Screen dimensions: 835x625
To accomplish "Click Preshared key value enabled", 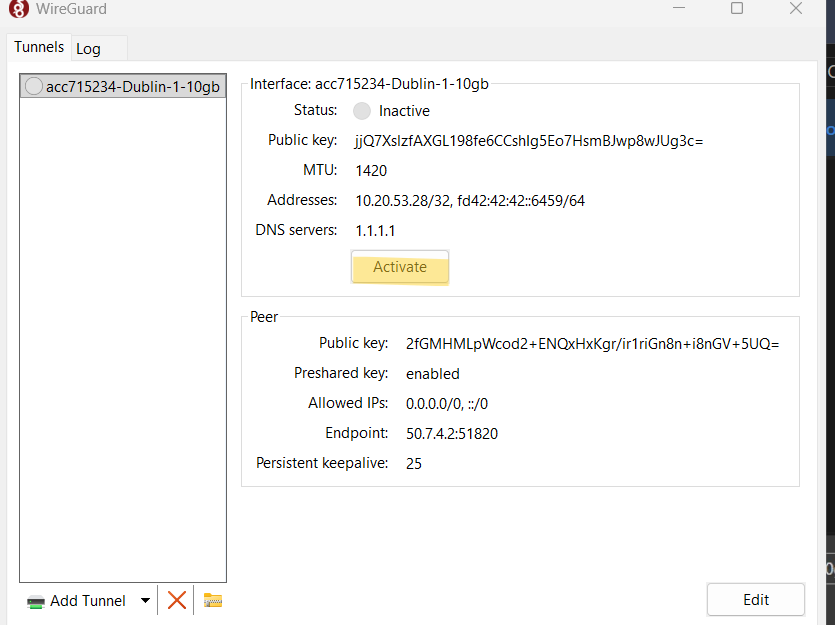I will 432,374.
